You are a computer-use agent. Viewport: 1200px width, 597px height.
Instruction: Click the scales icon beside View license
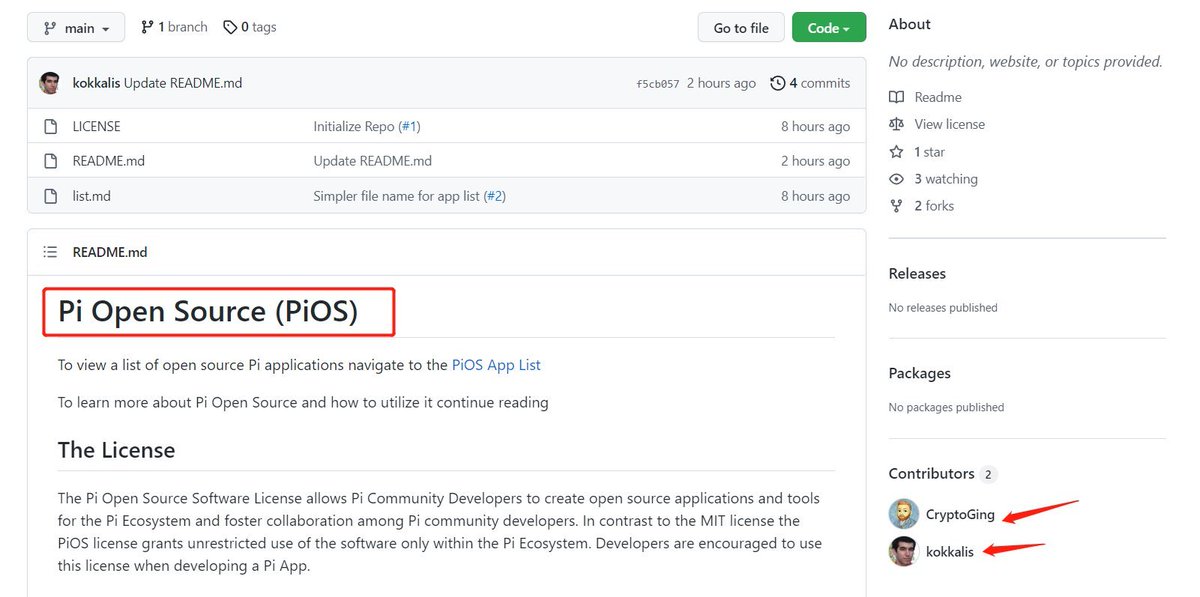point(896,124)
